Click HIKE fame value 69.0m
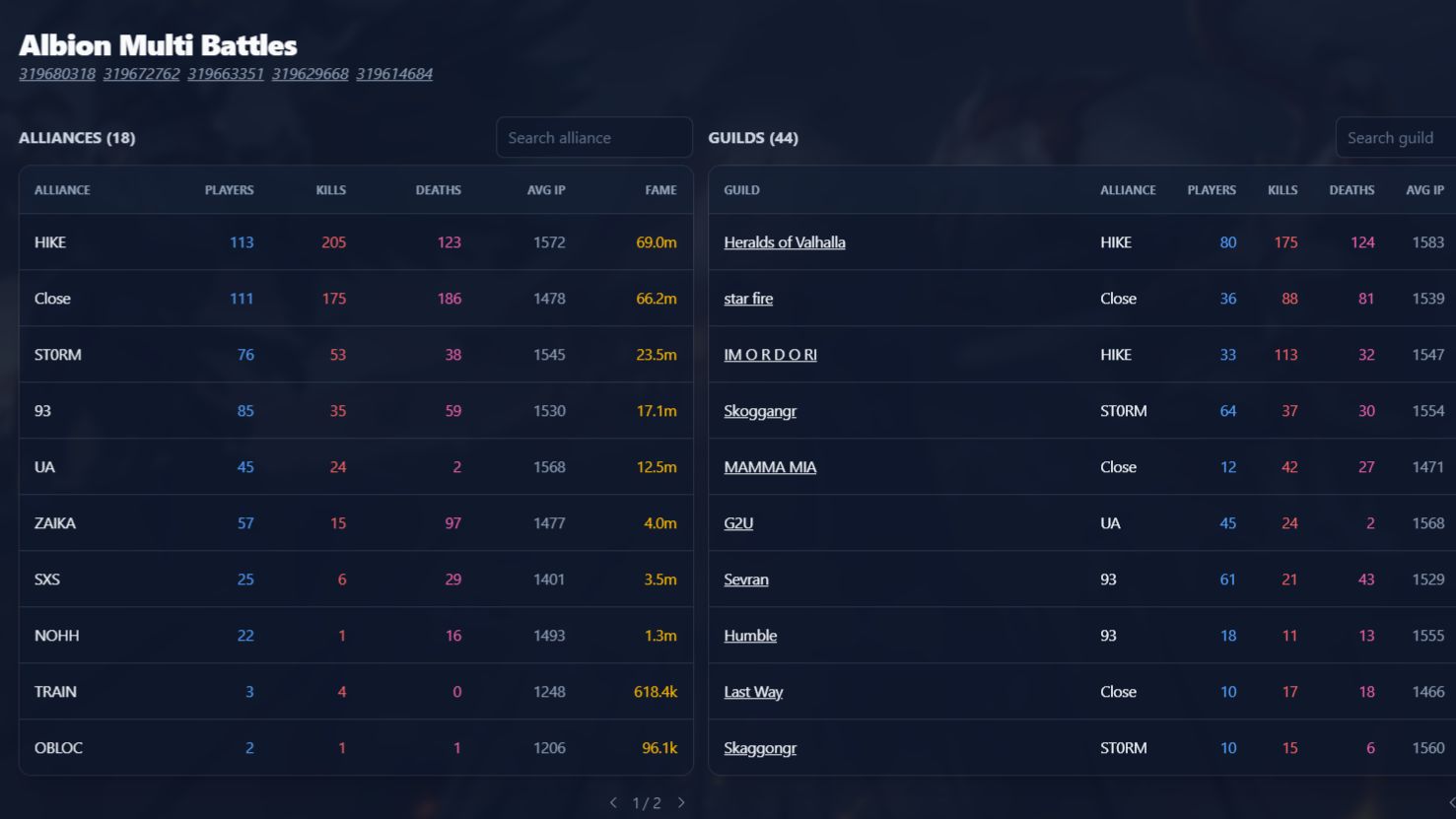1456x819 pixels. point(657,242)
